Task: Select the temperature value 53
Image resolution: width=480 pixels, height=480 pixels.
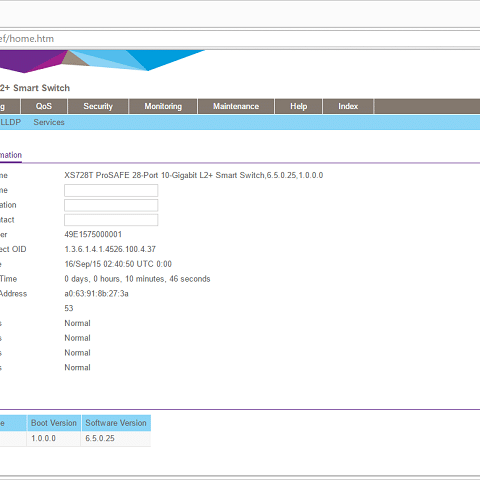Action: [x=69, y=308]
